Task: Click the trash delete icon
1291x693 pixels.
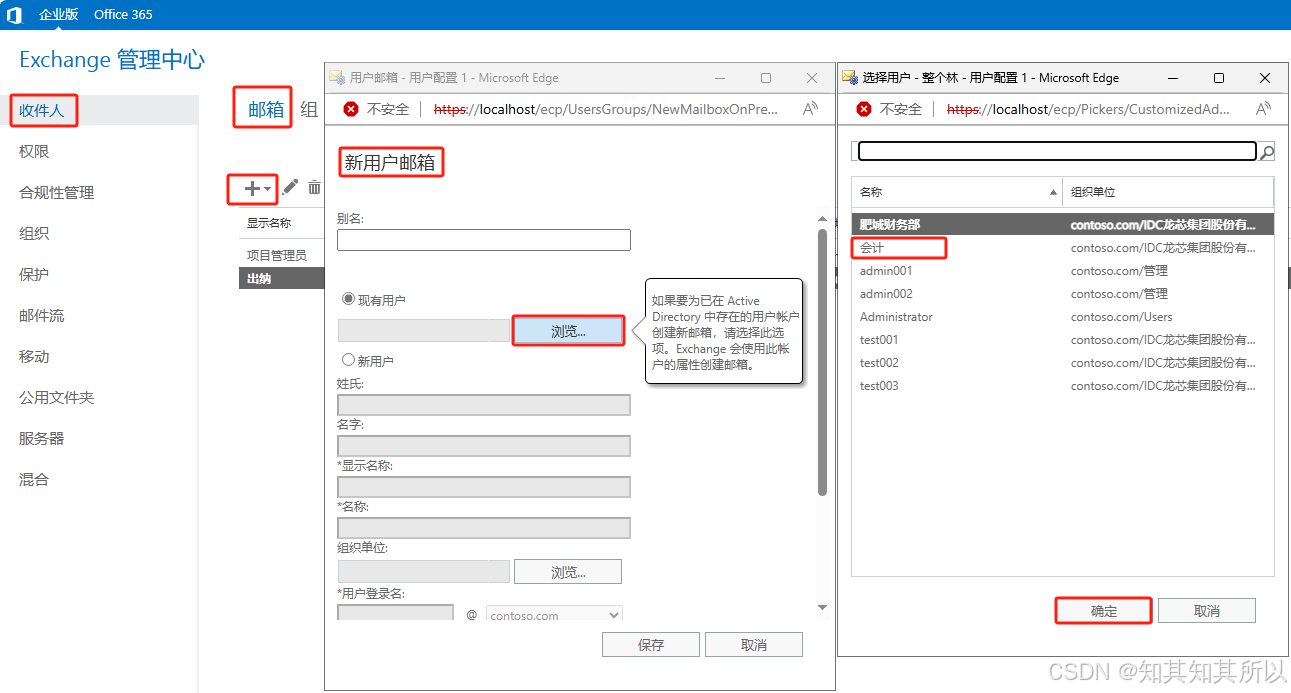Action: [x=314, y=187]
